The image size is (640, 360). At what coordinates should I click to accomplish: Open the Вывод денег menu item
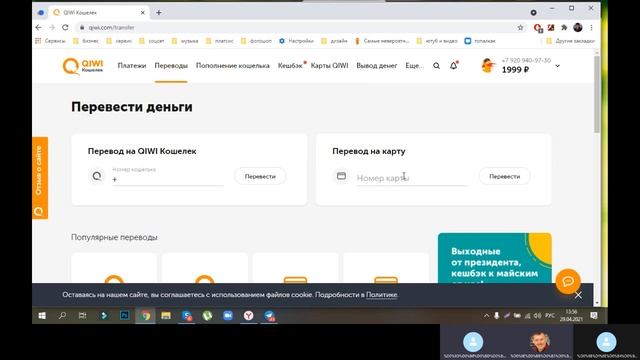pyautogui.click(x=376, y=66)
